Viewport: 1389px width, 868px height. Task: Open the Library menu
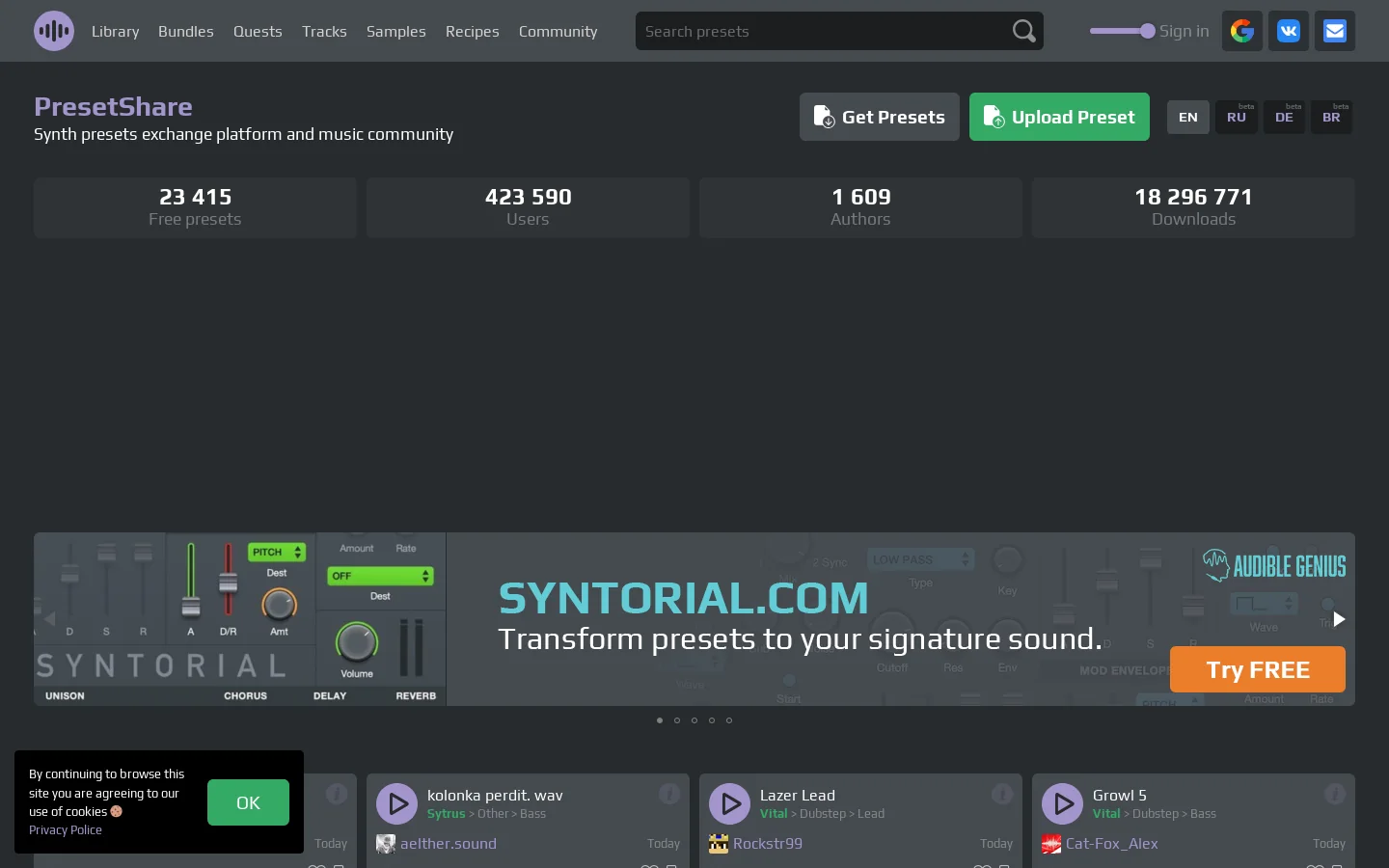pos(116,31)
